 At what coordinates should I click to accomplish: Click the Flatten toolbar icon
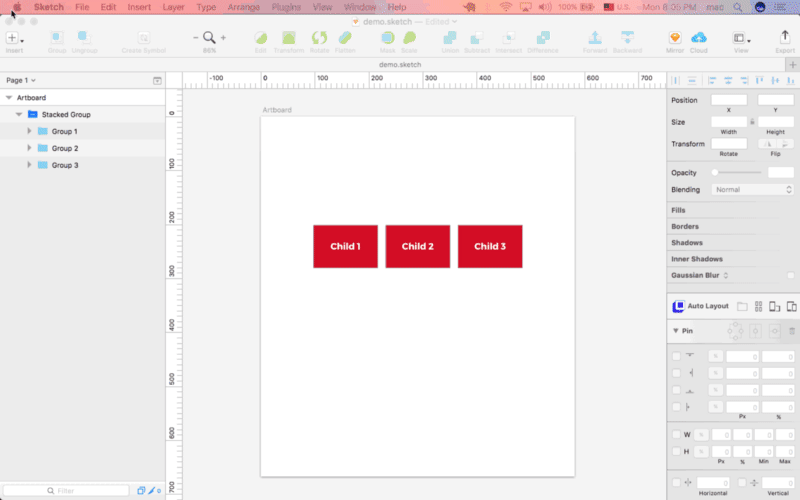pos(345,38)
